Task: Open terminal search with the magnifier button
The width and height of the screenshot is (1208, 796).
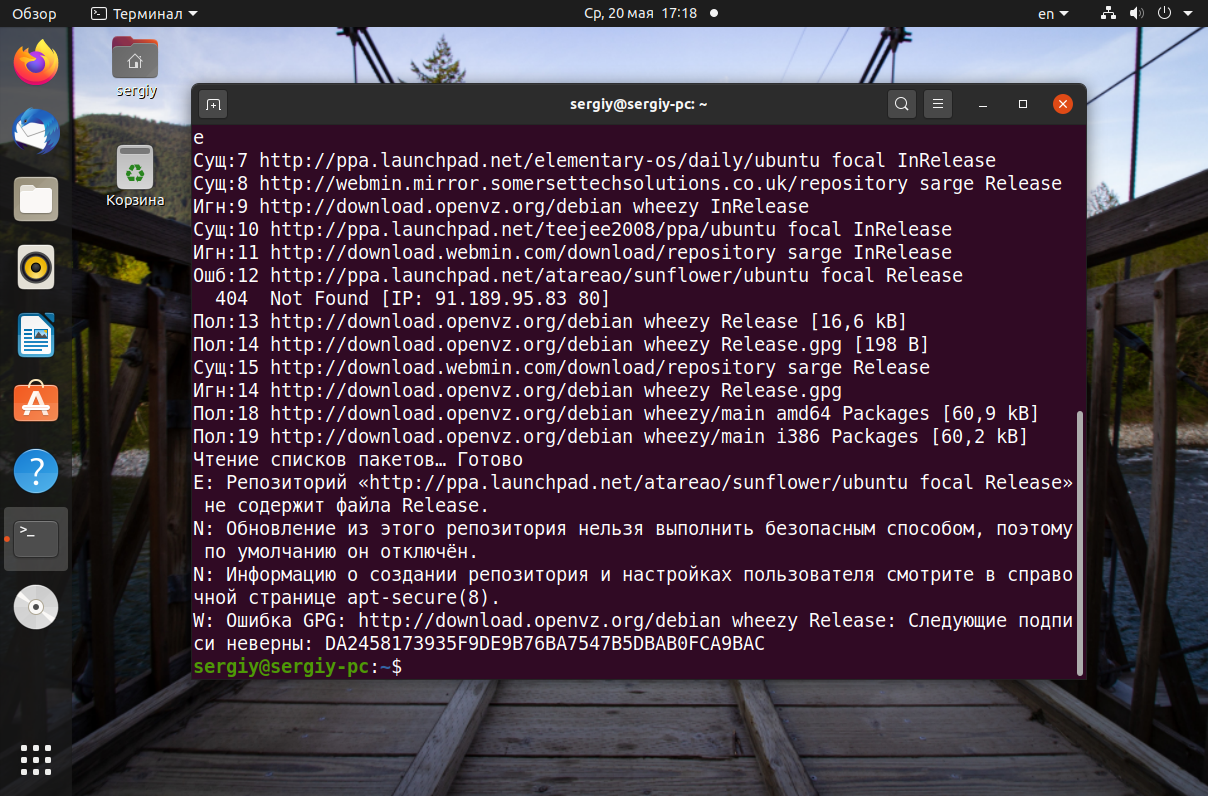Action: (x=902, y=104)
